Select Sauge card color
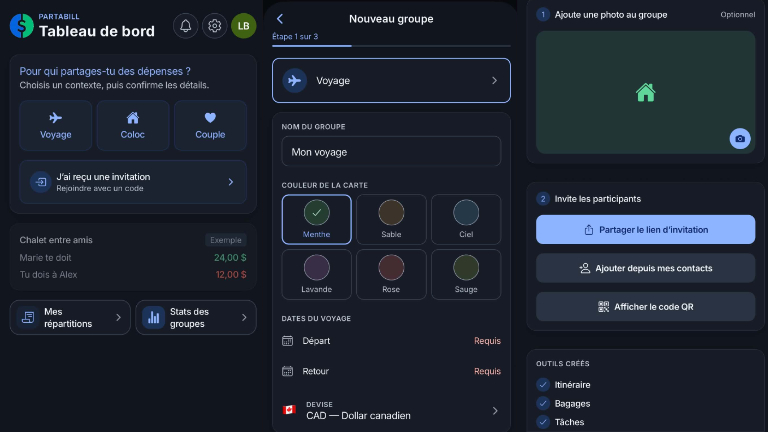 click(x=466, y=274)
